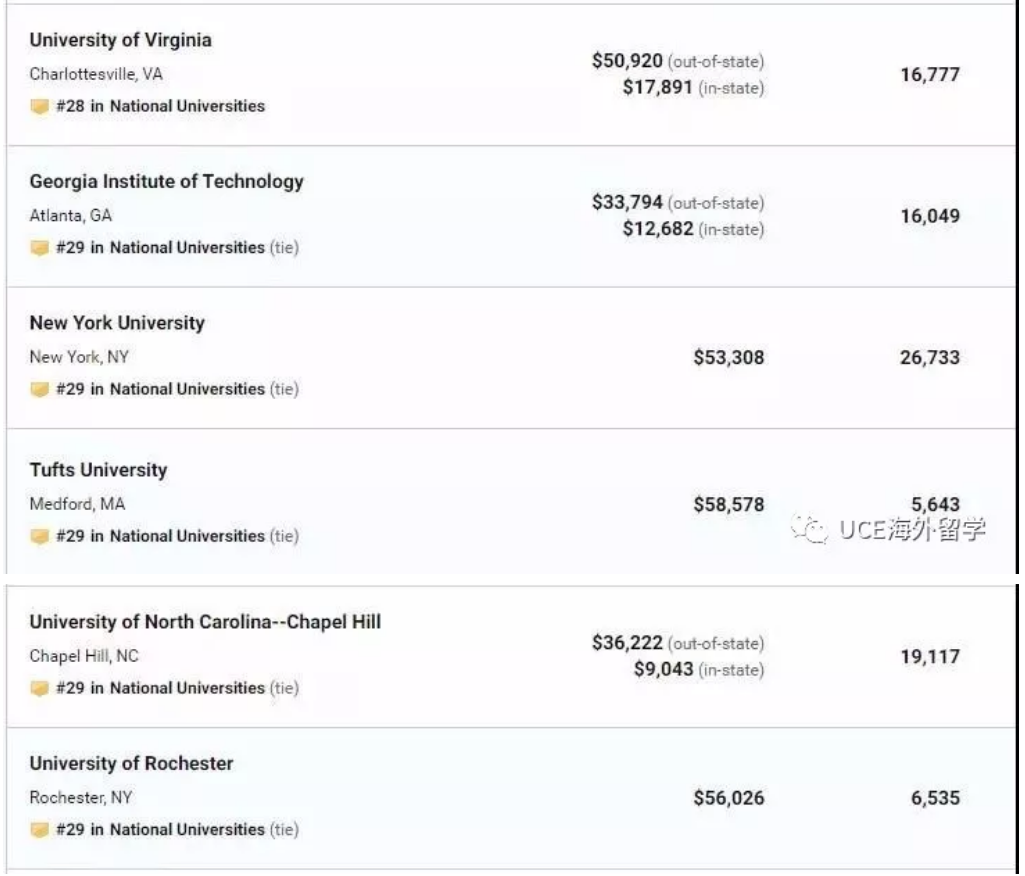Click the WeChat logo icon in the watermark
Image resolution: width=1025 pixels, height=876 pixels.
[x=811, y=529]
